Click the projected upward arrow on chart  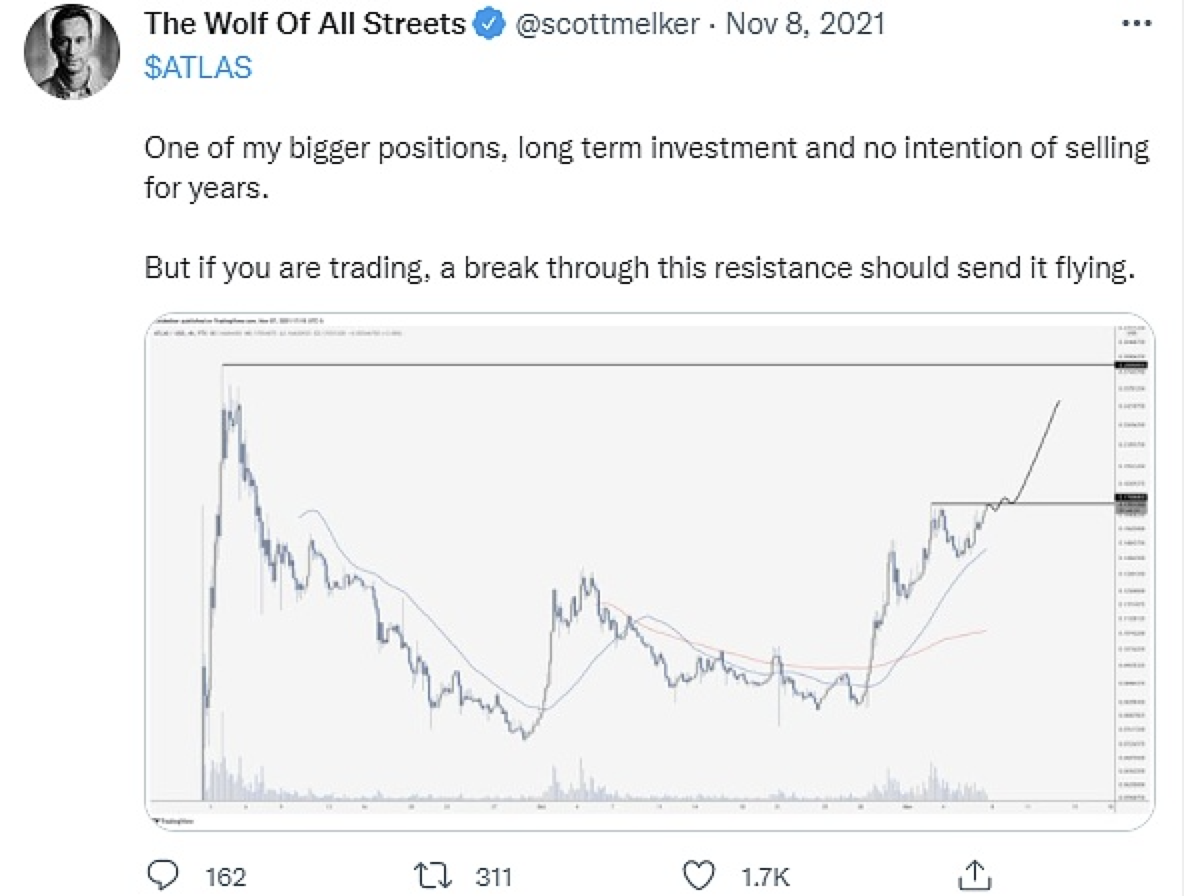tap(1036, 453)
